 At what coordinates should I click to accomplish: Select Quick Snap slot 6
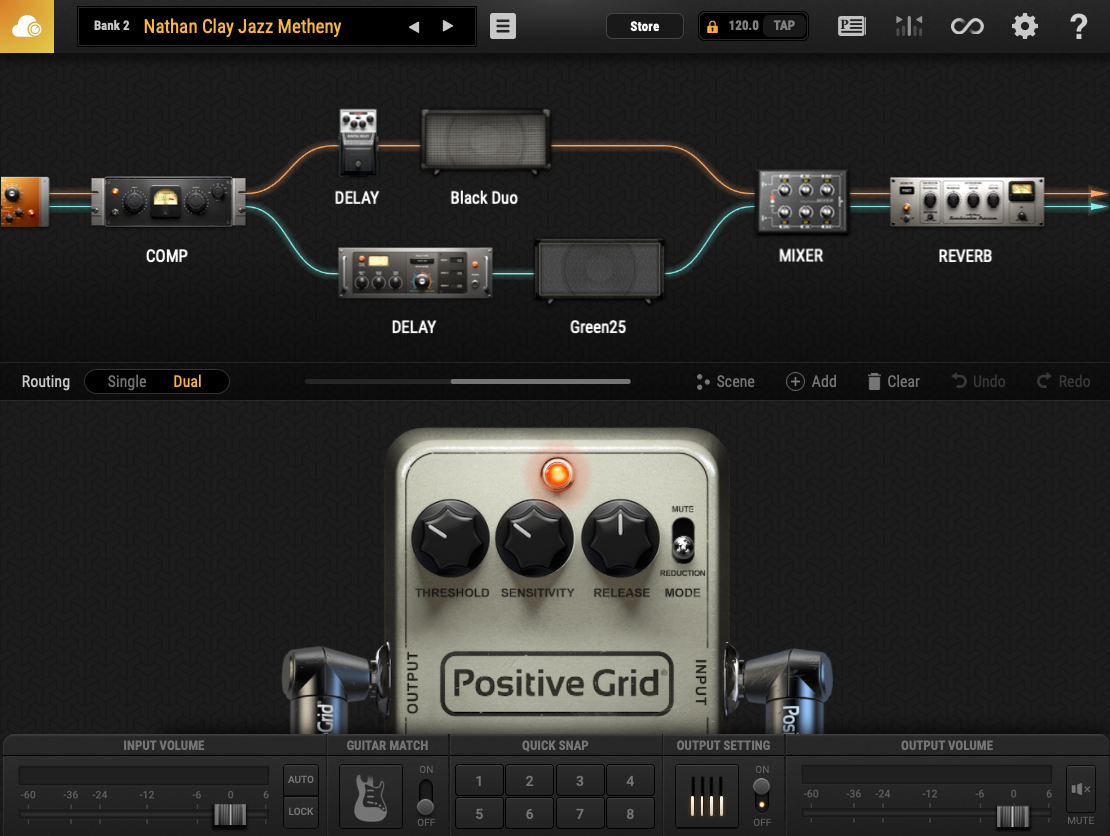pyautogui.click(x=530, y=814)
